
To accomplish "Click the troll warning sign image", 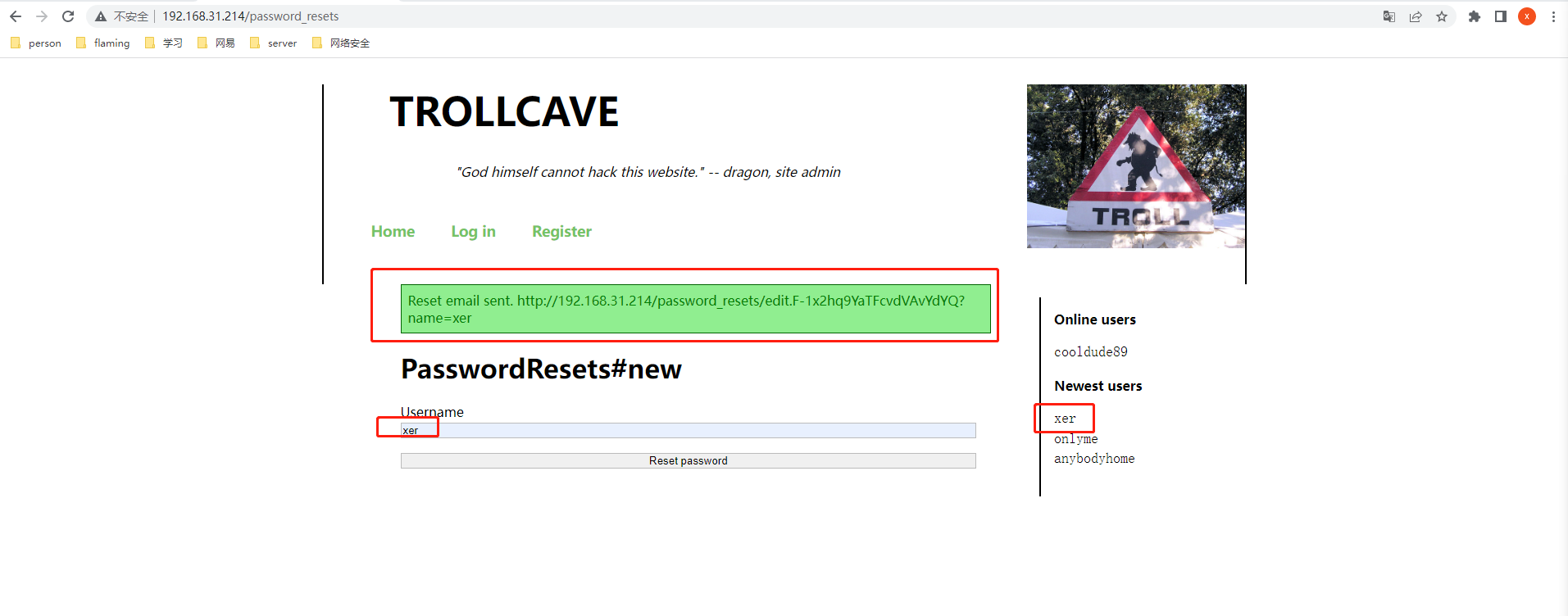I will [x=1136, y=166].
